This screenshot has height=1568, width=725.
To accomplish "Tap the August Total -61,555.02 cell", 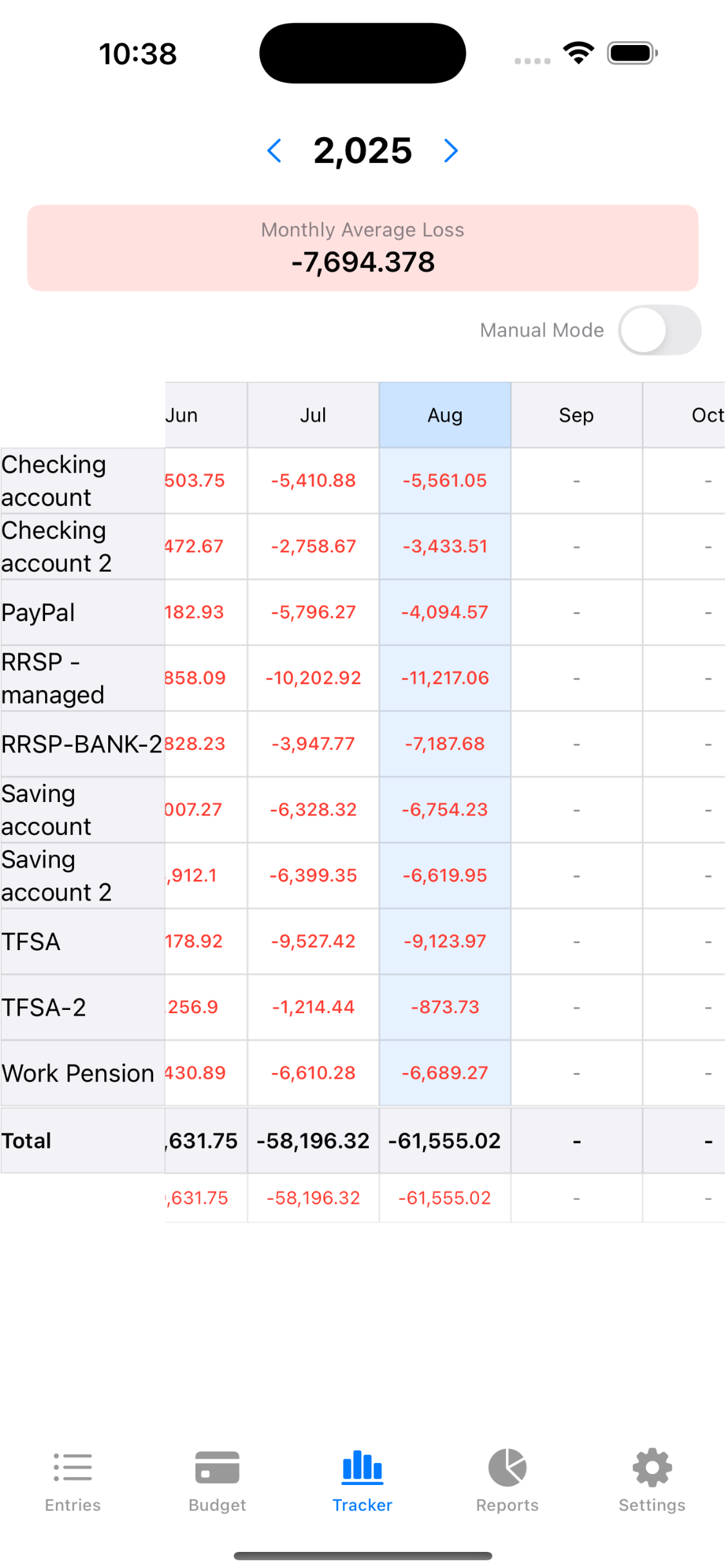I will [445, 1141].
